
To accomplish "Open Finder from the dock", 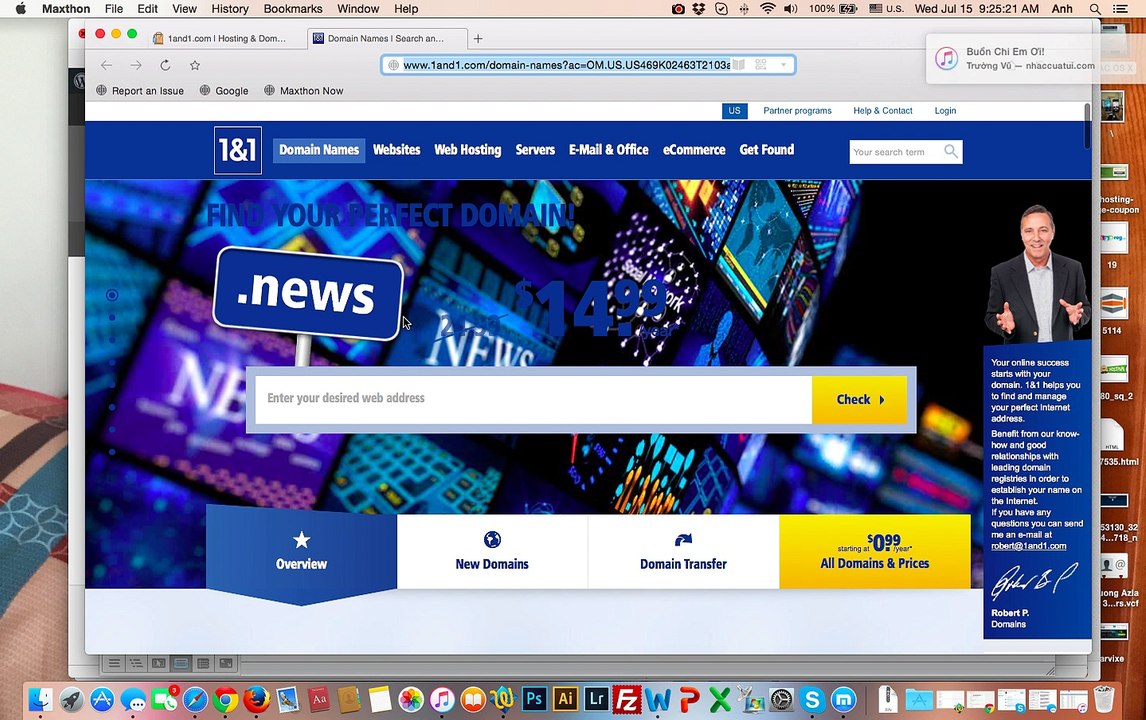I will point(40,700).
